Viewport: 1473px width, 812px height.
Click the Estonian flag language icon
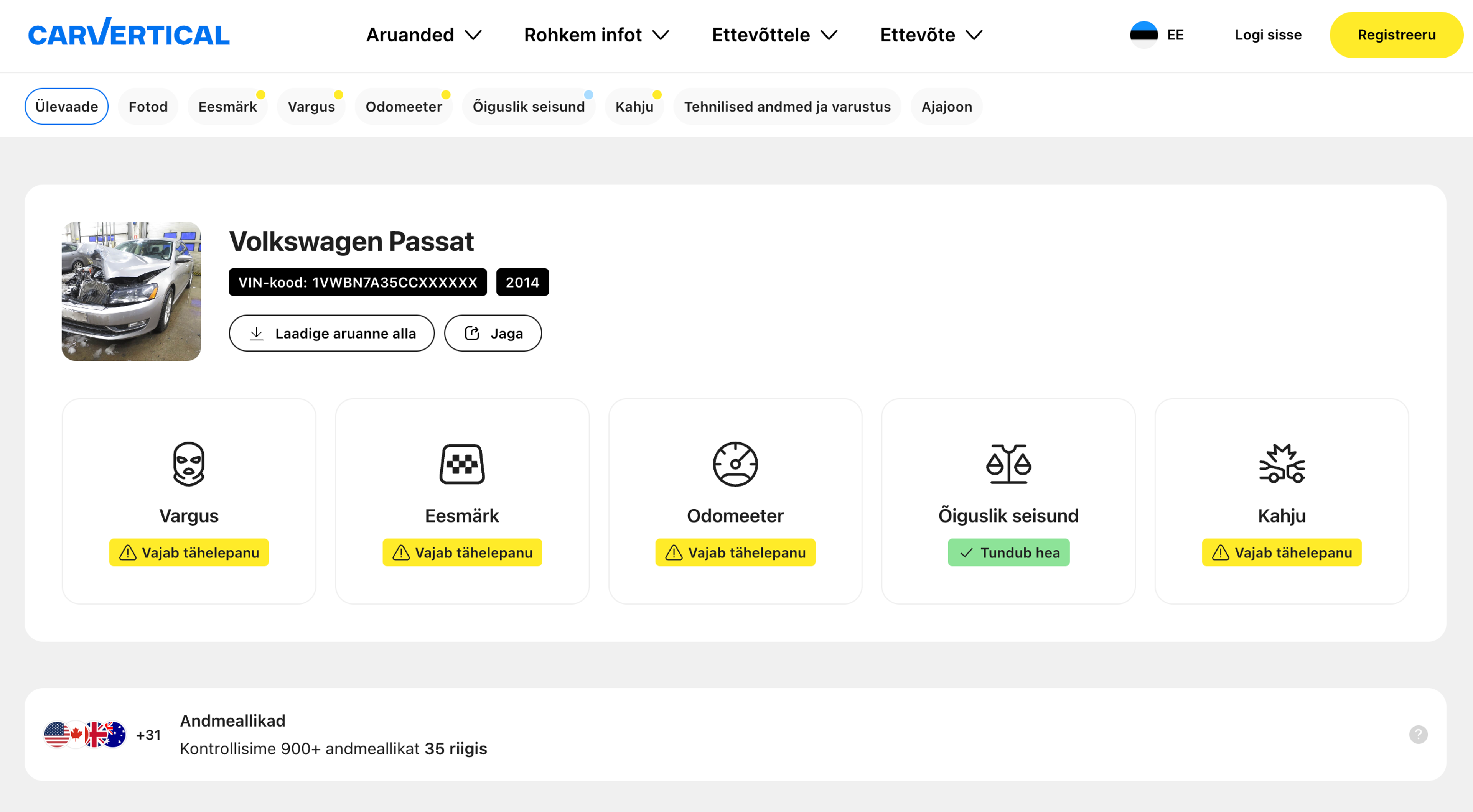pyautogui.click(x=1143, y=35)
